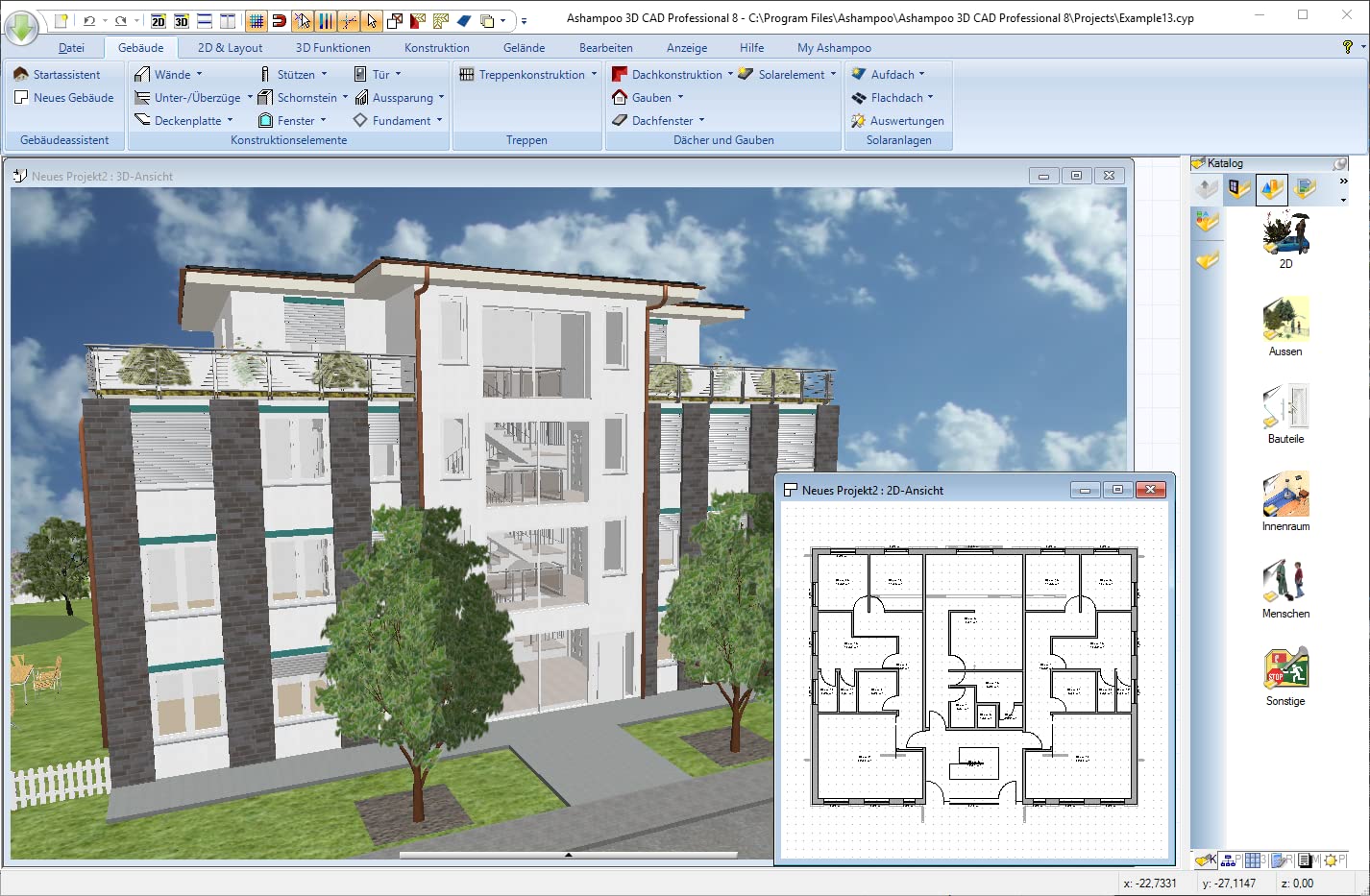
Task: Click the 2D view icon in quick toolbar
Action: coord(159,20)
